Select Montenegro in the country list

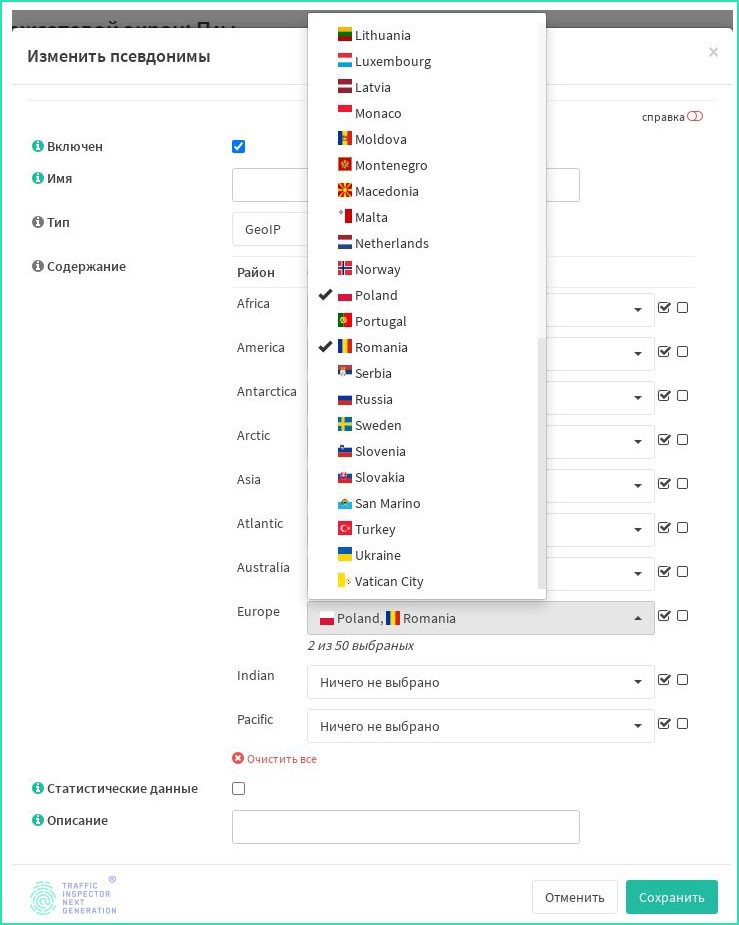[x=423, y=165]
